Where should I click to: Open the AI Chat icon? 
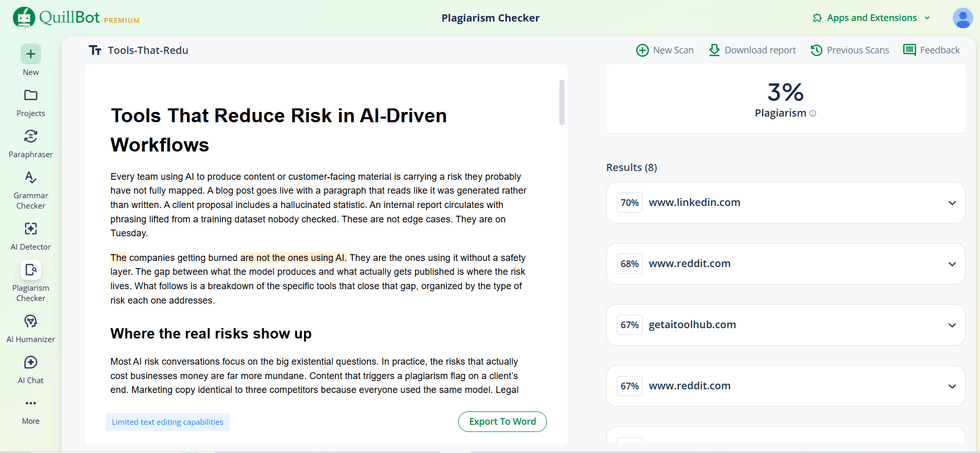[31, 362]
